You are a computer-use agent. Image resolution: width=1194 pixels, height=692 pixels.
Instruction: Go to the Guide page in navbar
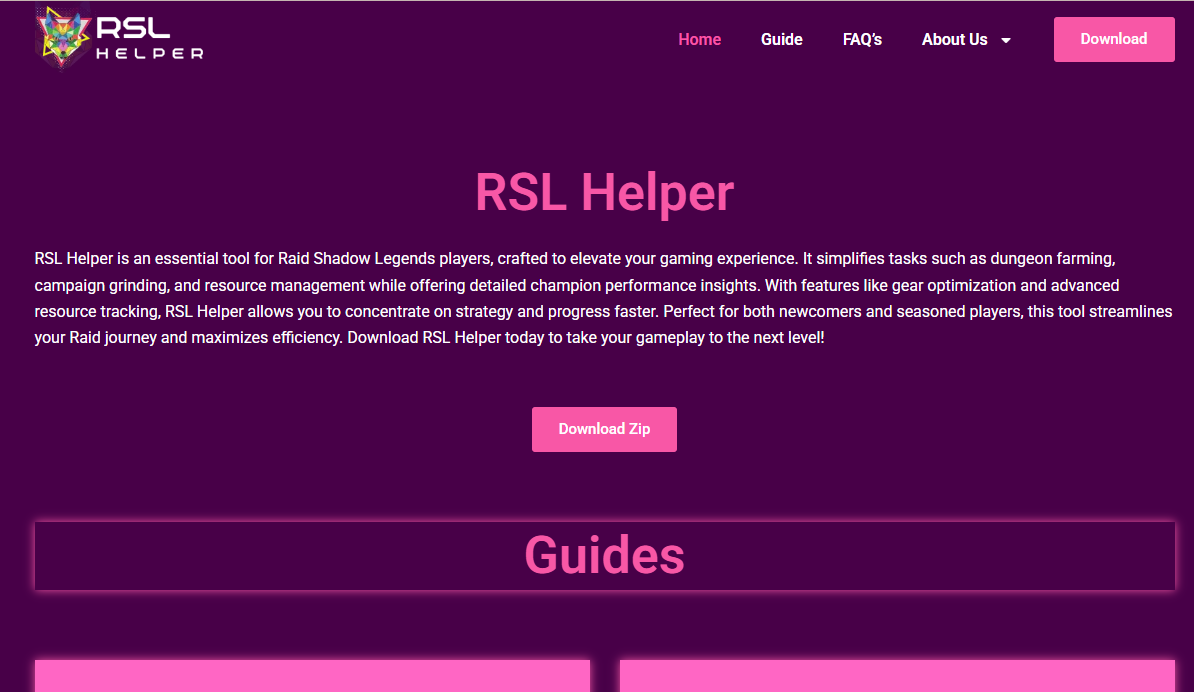coord(781,39)
